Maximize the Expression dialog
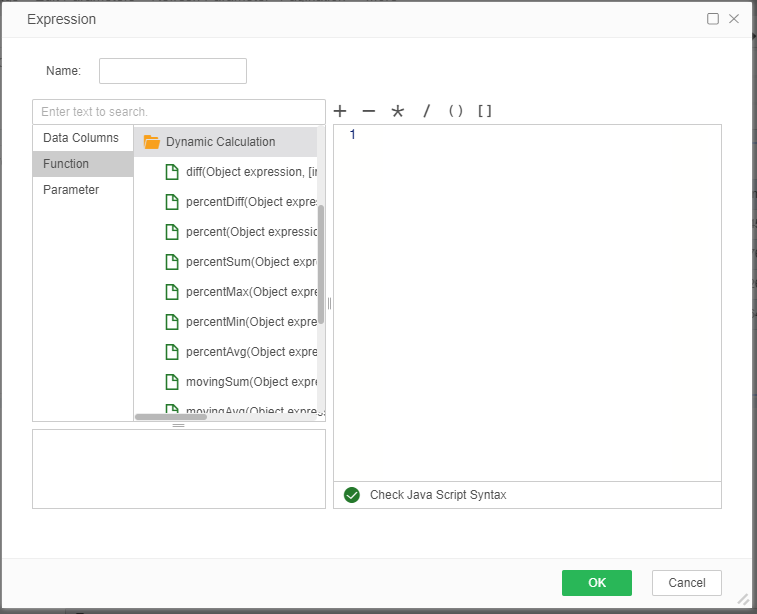The height and width of the screenshot is (614, 757). [713, 19]
